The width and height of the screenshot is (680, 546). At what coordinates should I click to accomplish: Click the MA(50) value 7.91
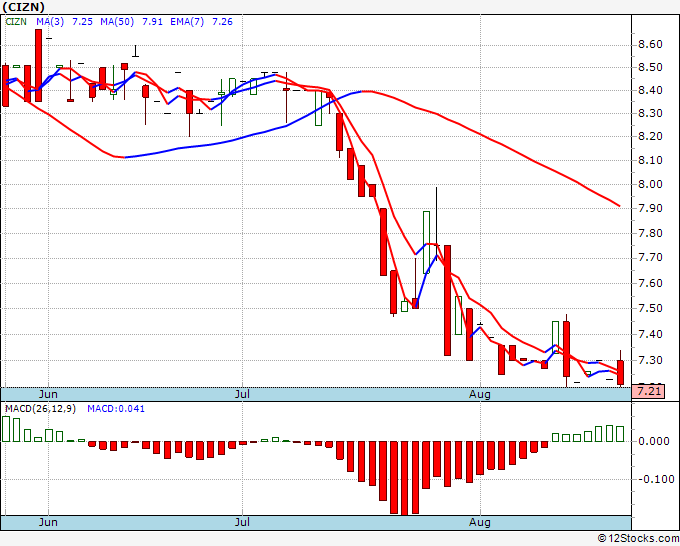click(x=153, y=22)
